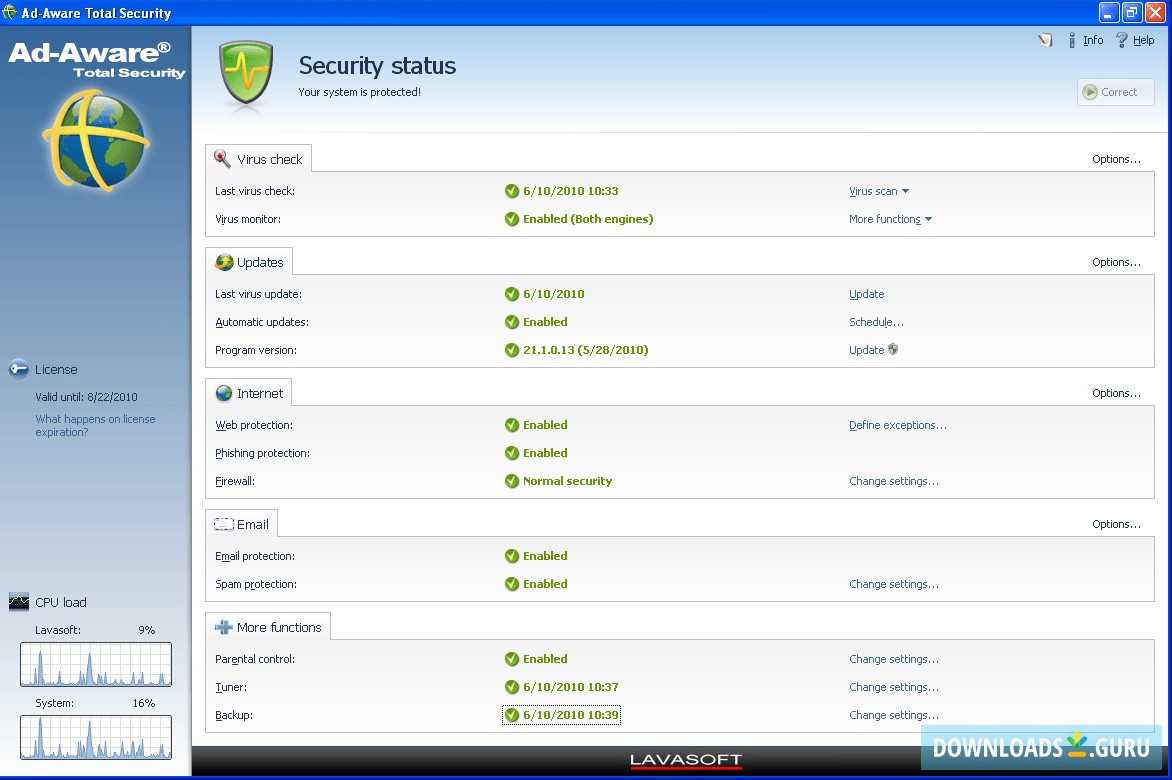Image resolution: width=1172 pixels, height=780 pixels.
Task: Click the tag icon beside Info
Action: pos(1045,40)
